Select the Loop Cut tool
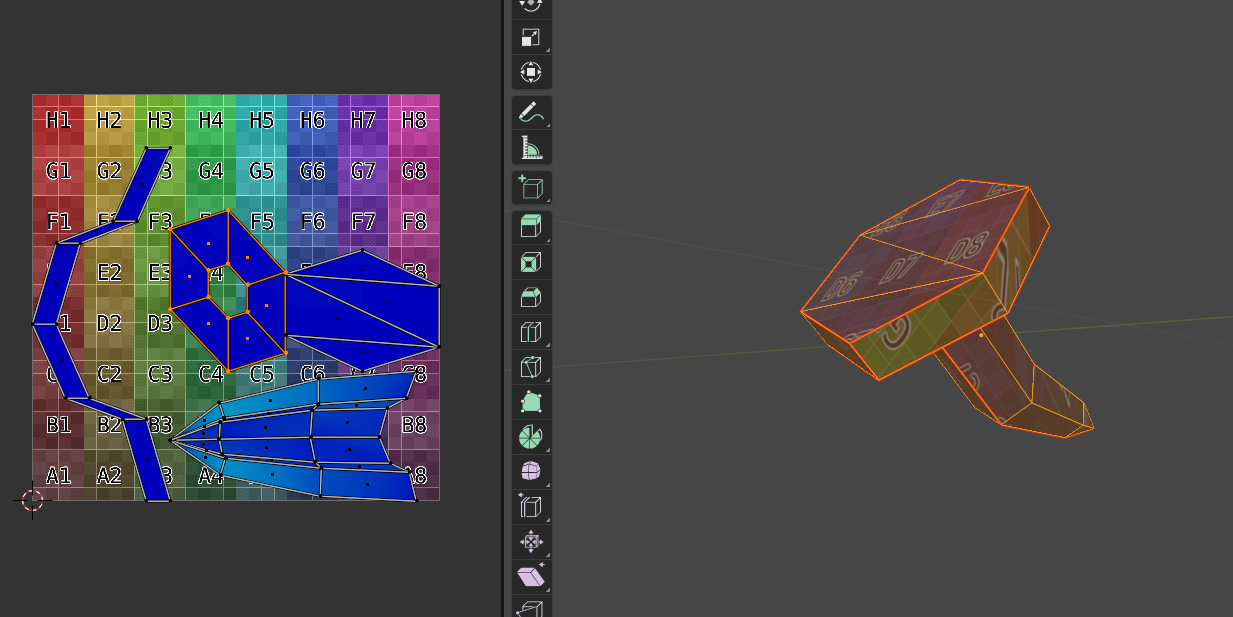 click(531, 332)
